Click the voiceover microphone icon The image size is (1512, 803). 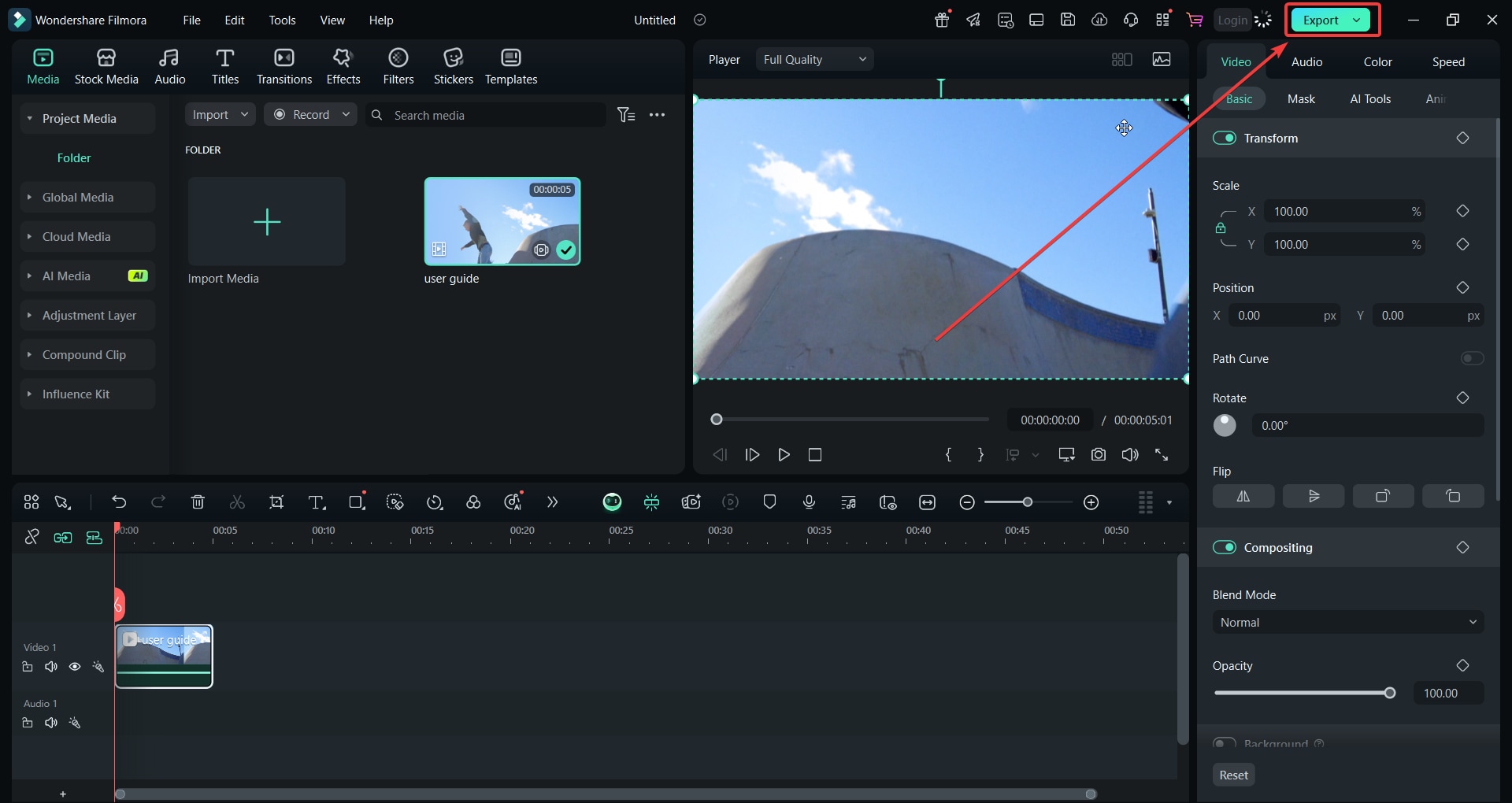pos(809,502)
